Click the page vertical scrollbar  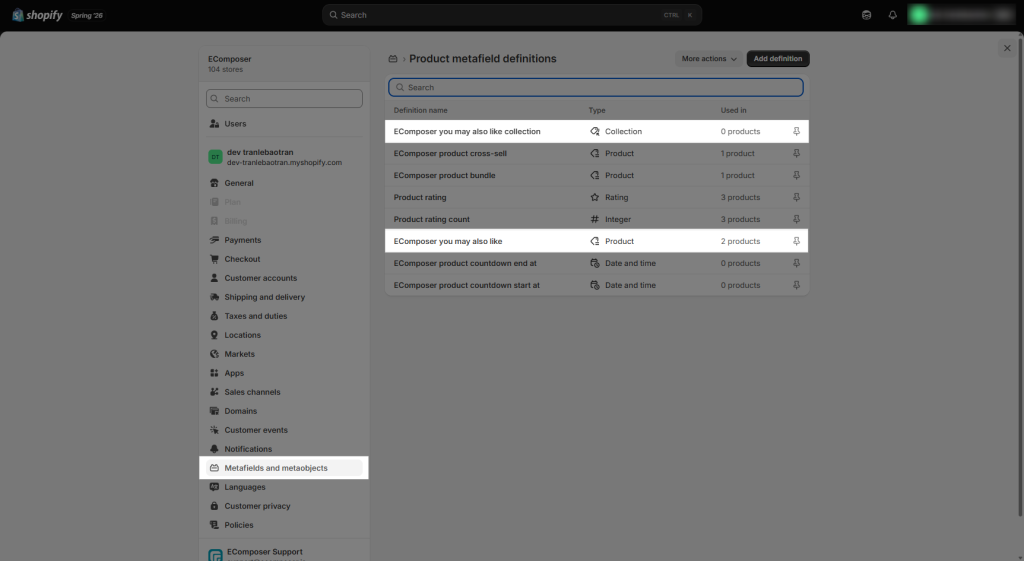pyautogui.click(x=1020, y=274)
